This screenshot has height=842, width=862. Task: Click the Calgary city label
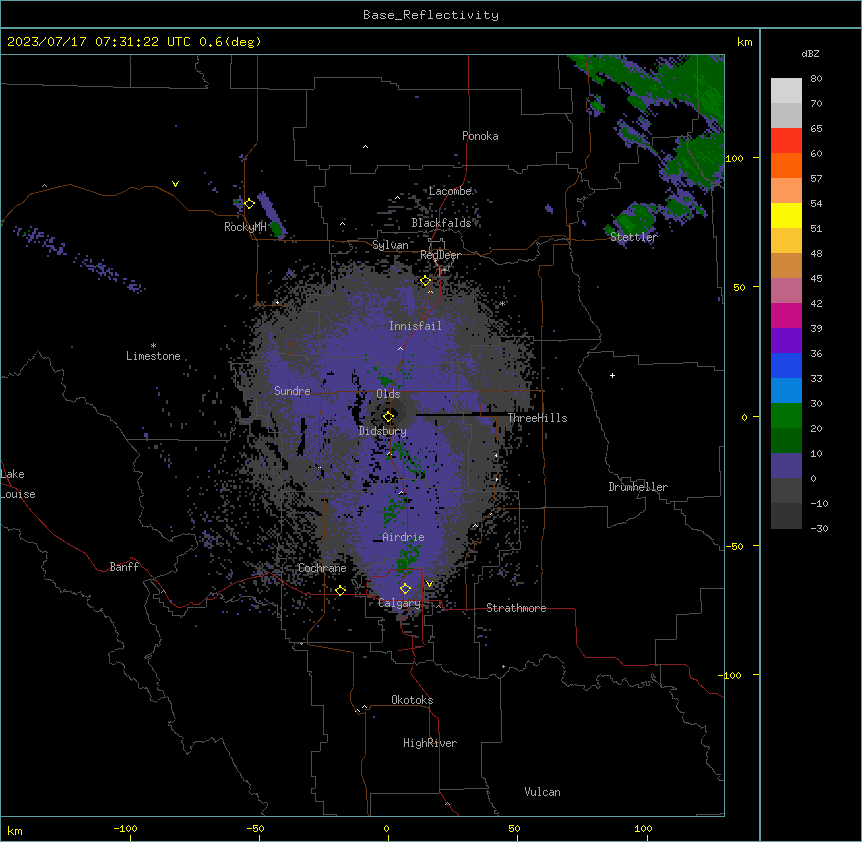pos(399,603)
